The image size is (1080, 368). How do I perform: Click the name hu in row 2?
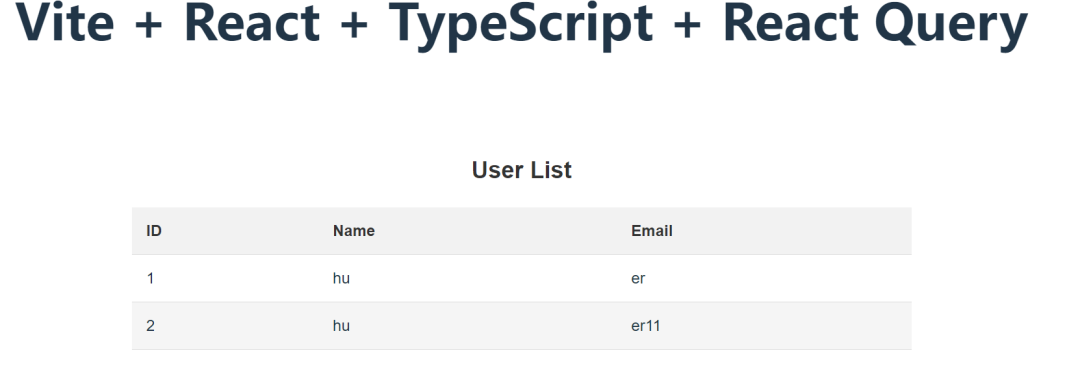coord(341,326)
